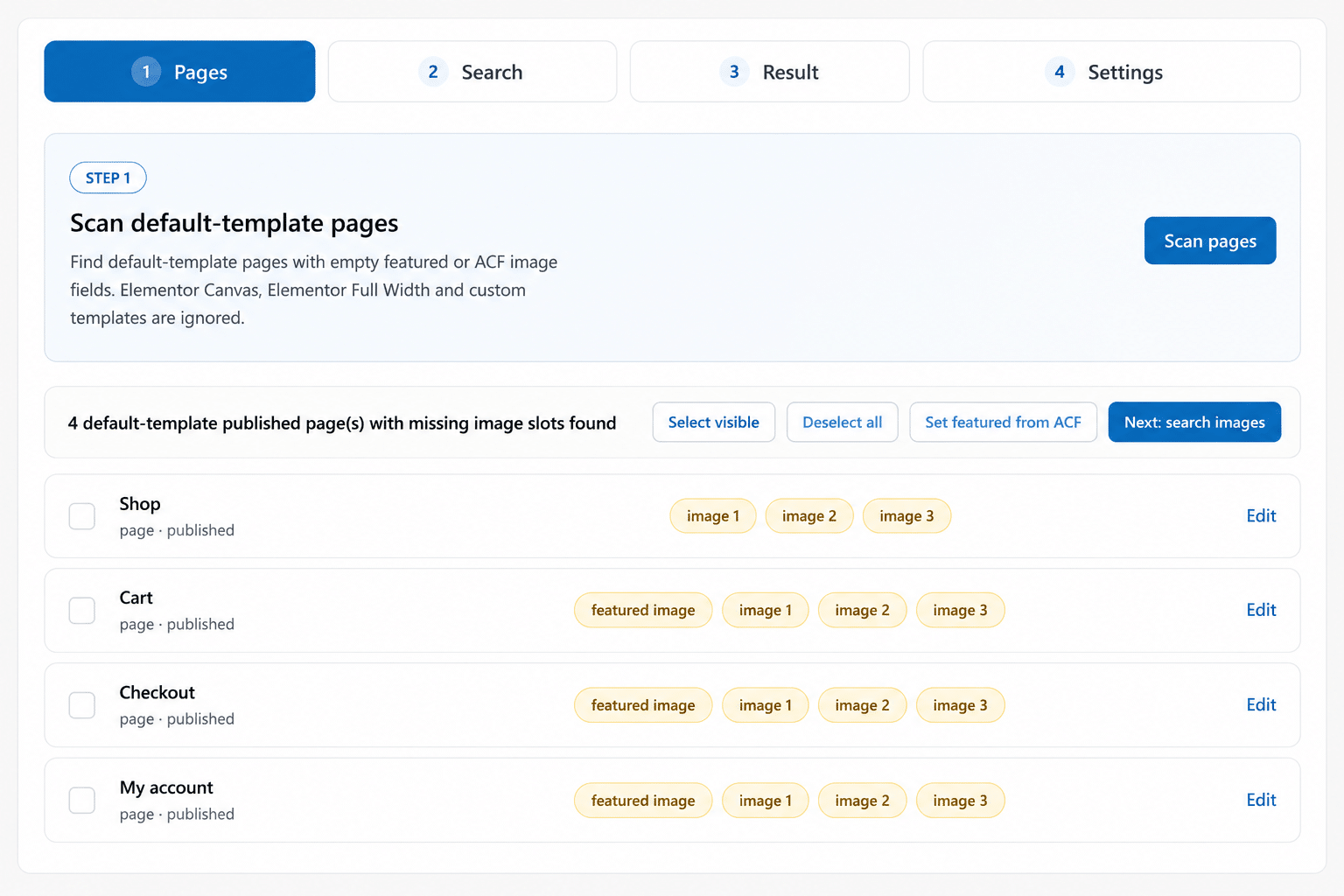Click Checkout's image 3 tag
This screenshot has height=896, width=1344.
[x=960, y=705]
